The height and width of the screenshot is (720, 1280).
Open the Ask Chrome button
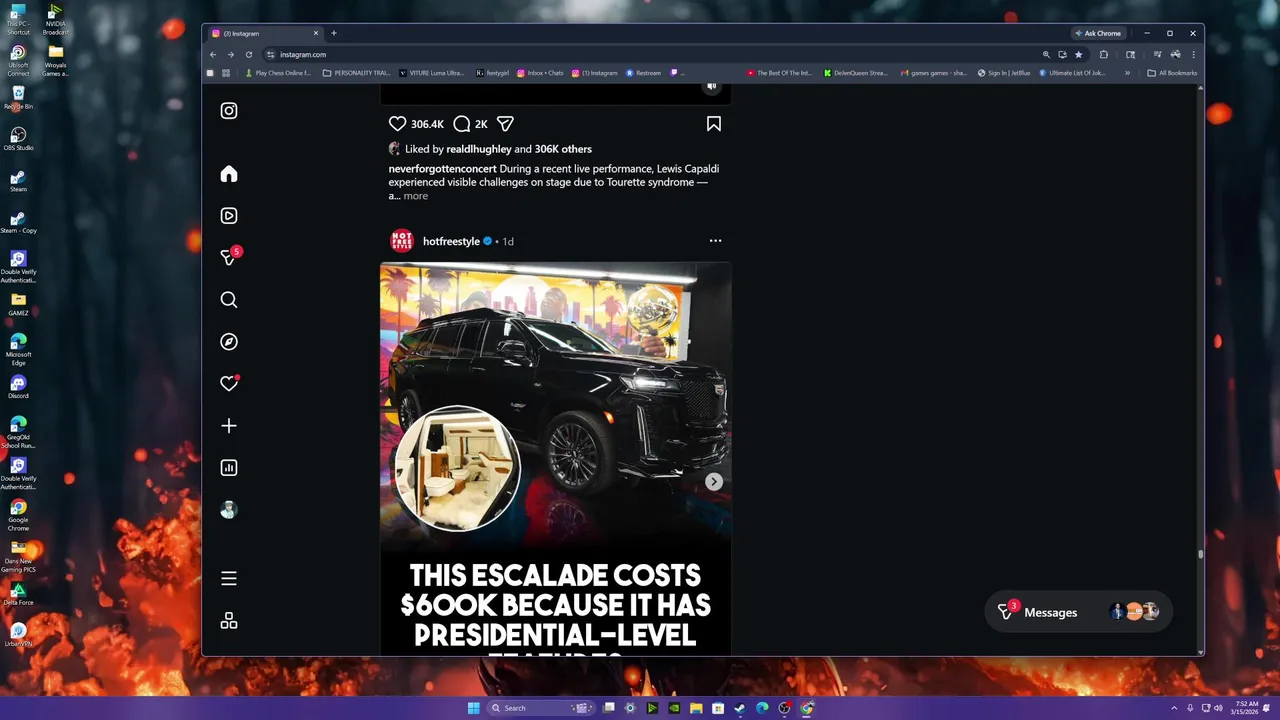coord(1098,33)
